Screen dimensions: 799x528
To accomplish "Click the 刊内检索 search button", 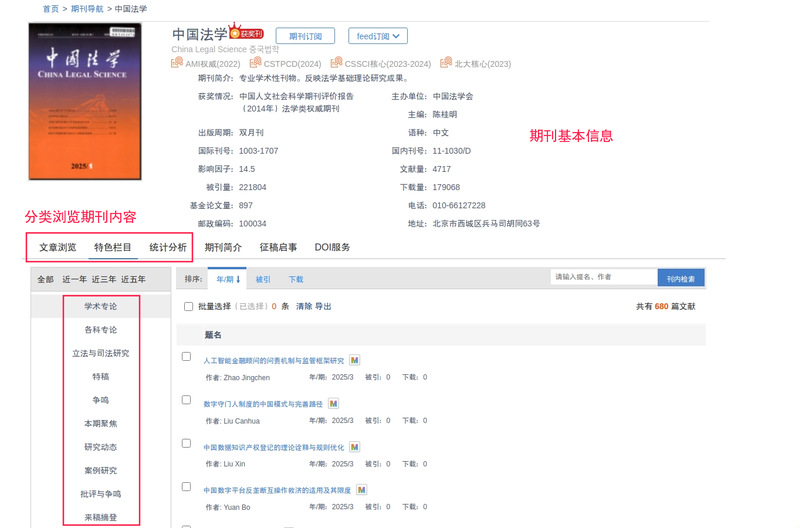I will click(x=680, y=278).
